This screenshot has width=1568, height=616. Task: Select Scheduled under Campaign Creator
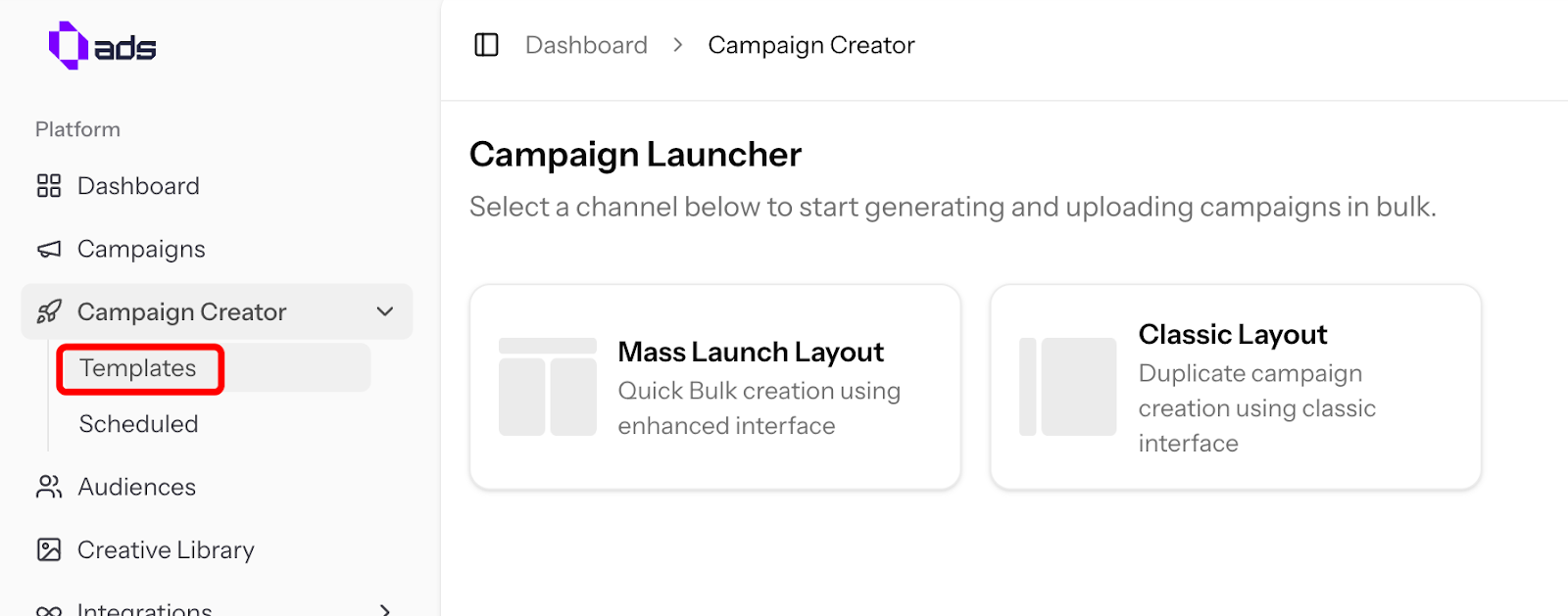(137, 423)
